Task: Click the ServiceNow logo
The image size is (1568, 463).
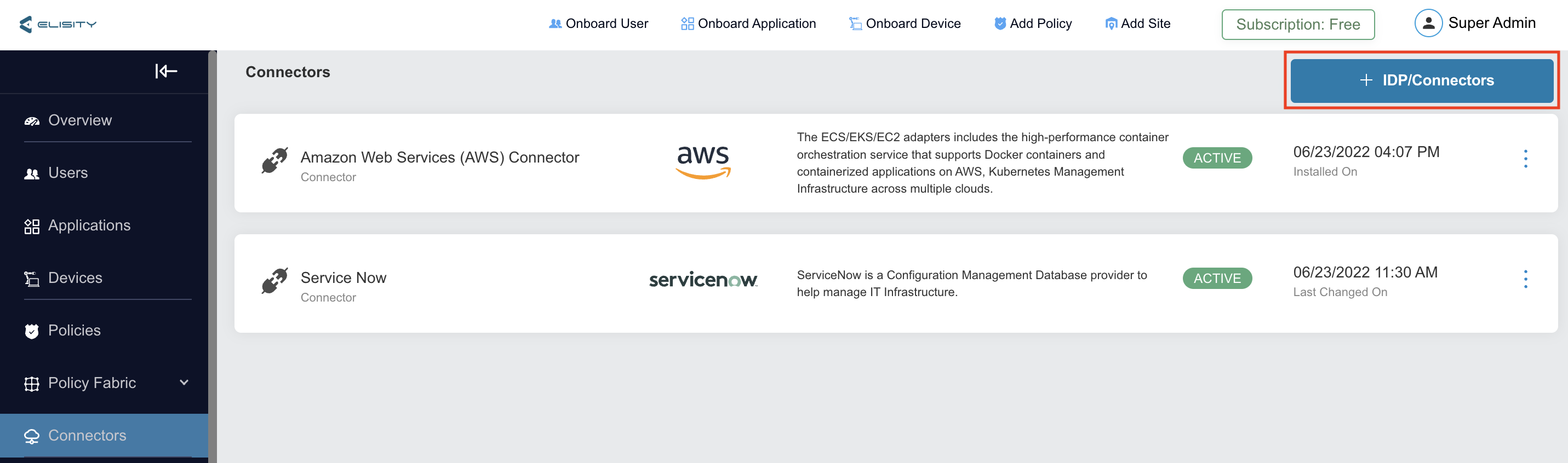Action: click(x=703, y=280)
